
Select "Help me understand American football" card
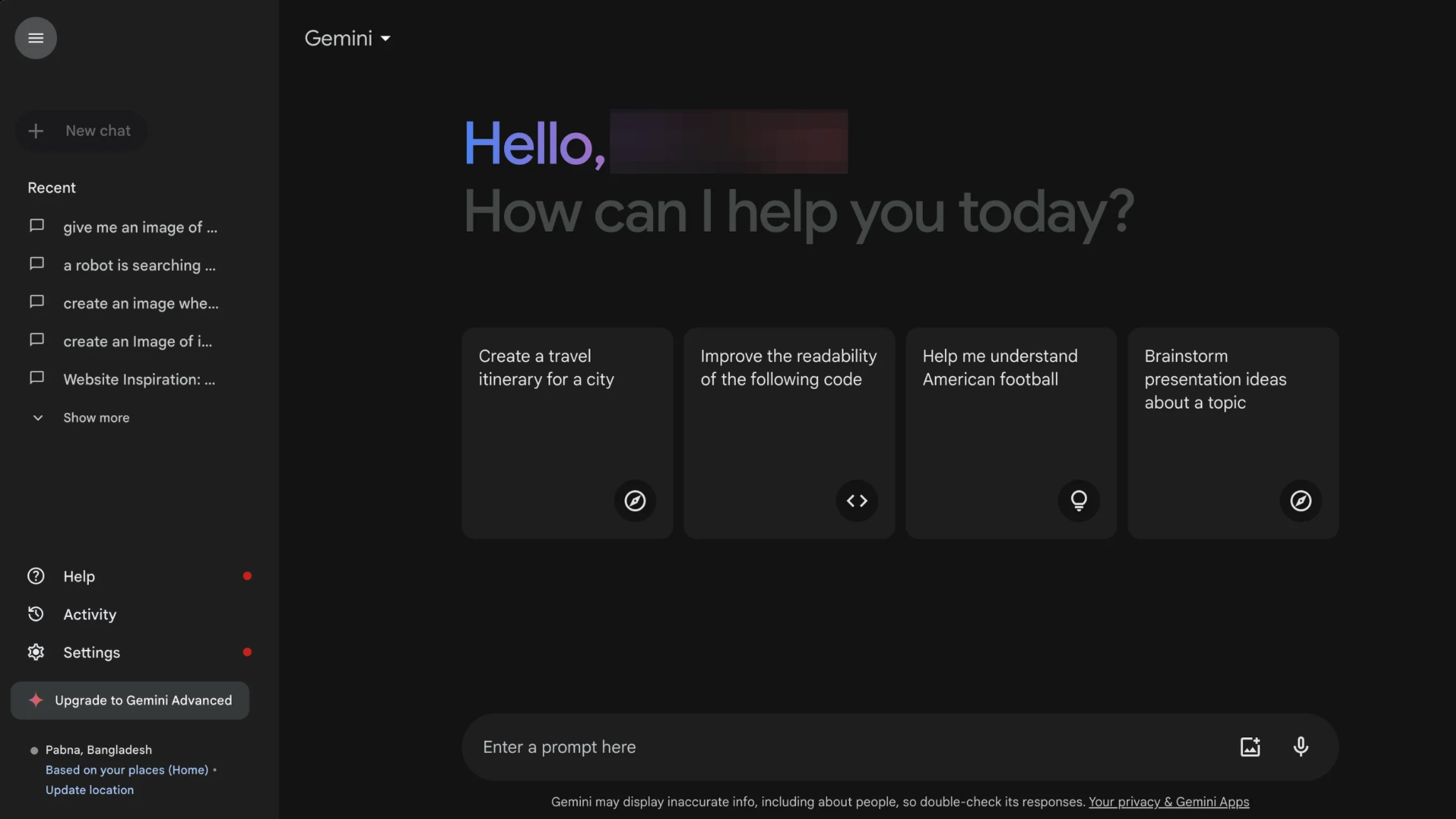pos(1011,433)
